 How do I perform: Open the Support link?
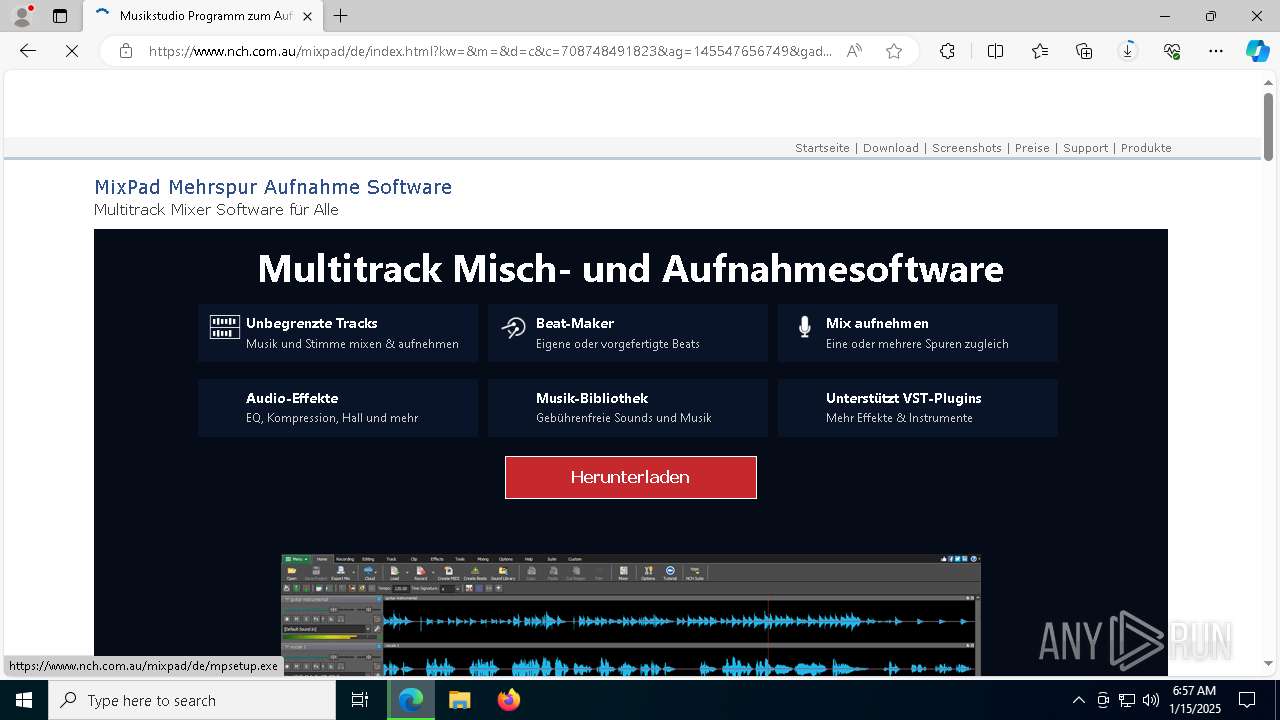[x=1086, y=148]
